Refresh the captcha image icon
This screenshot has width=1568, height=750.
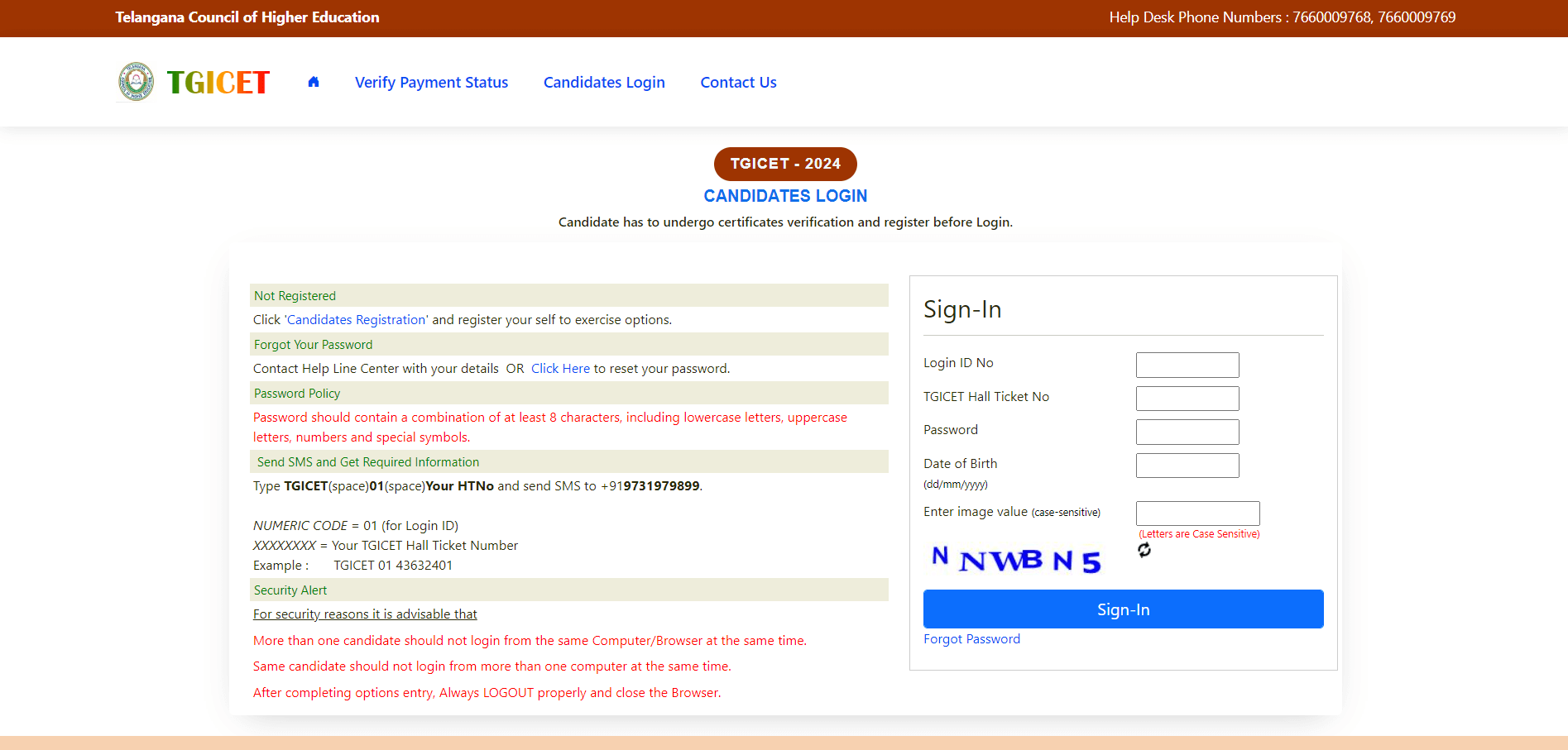tap(1144, 550)
